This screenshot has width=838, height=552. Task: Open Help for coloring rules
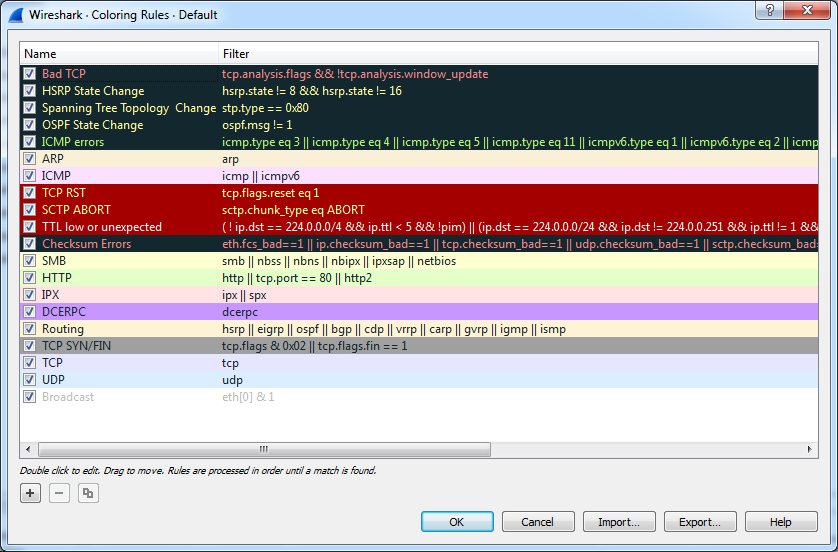781,522
